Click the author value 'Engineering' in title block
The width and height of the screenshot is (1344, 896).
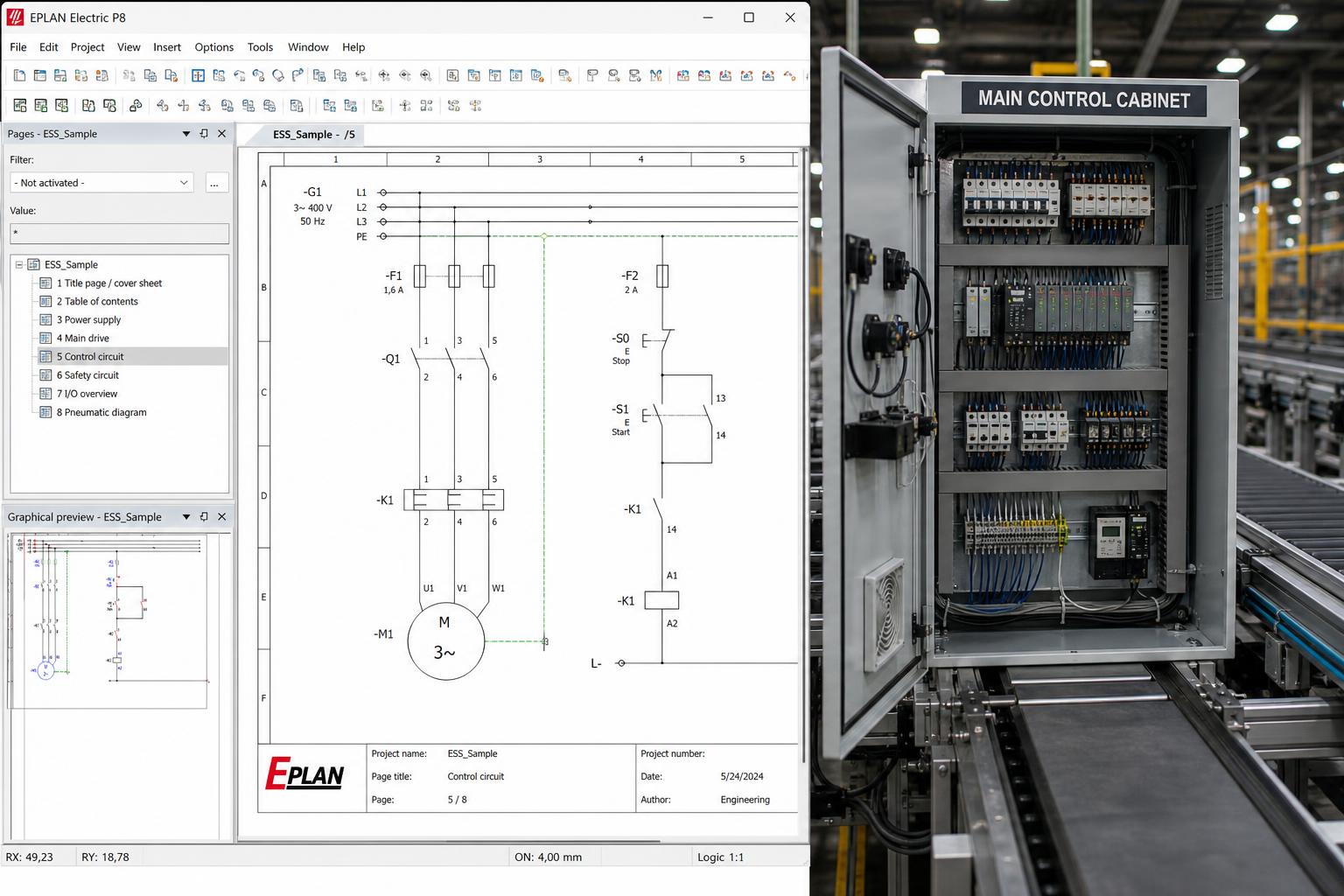point(745,800)
